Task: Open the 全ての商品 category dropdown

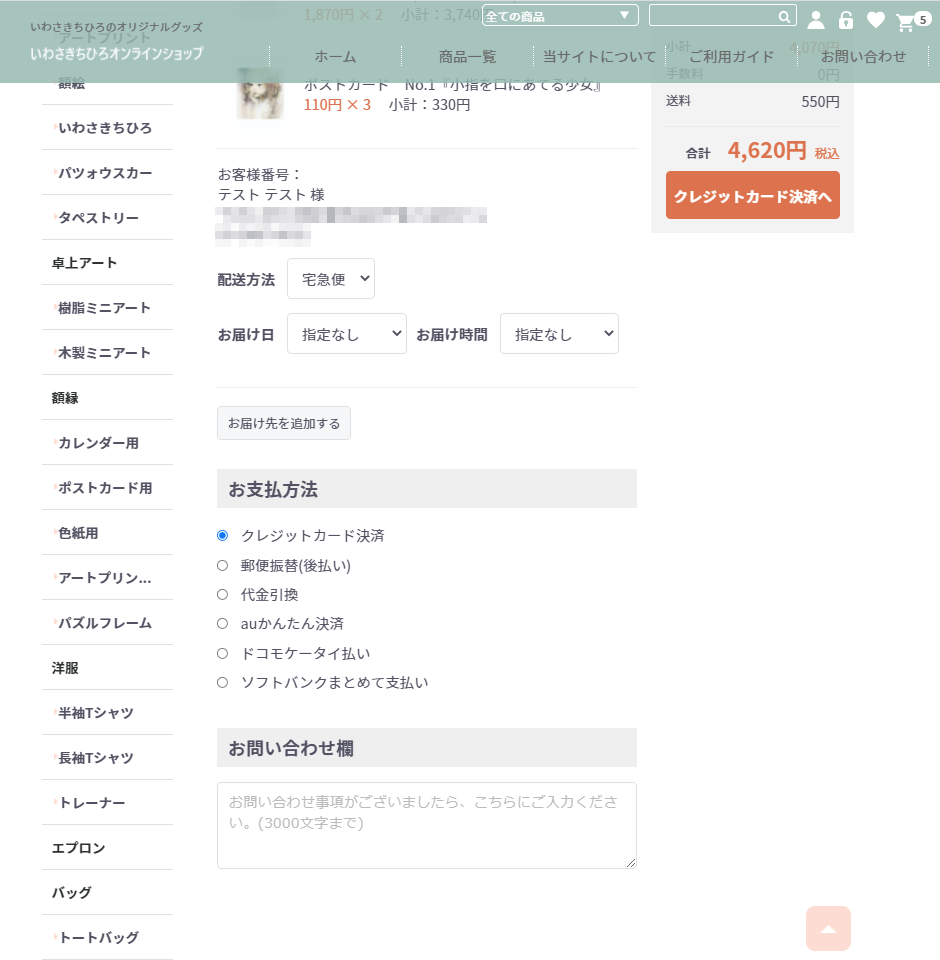Action: (x=560, y=15)
